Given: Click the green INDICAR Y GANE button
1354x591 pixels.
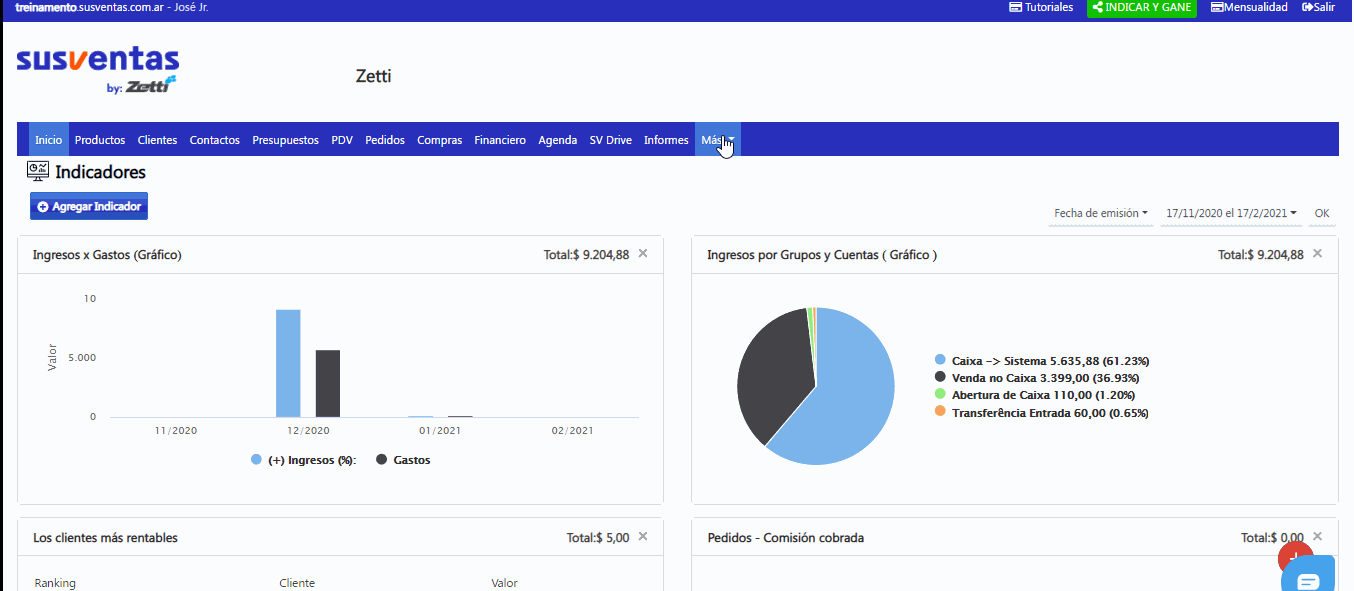Looking at the screenshot, I should click(x=1142, y=8).
